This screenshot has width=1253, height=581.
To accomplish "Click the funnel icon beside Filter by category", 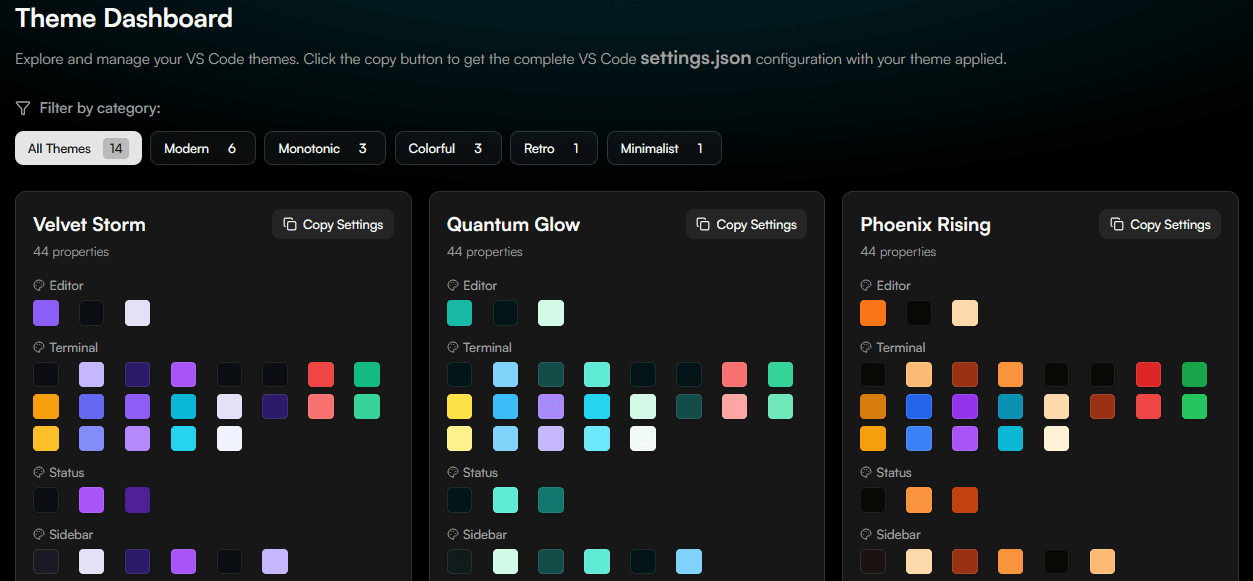I will [x=23, y=108].
